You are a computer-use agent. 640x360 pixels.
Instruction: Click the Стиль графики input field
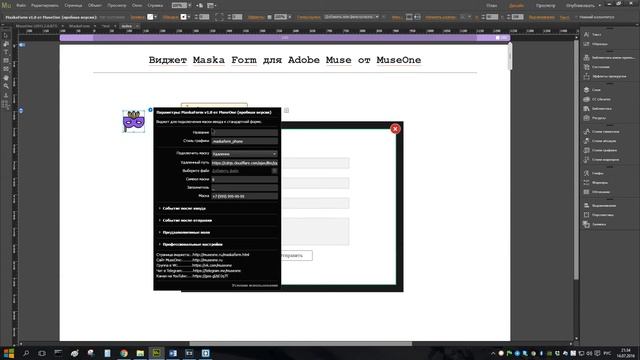click(x=244, y=141)
